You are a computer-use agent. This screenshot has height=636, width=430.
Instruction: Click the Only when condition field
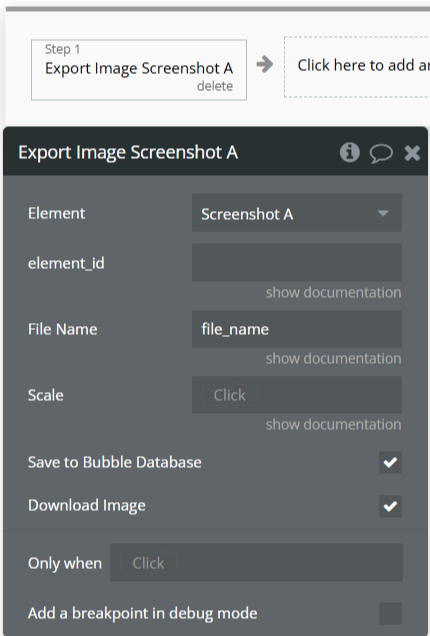[x=256, y=563]
